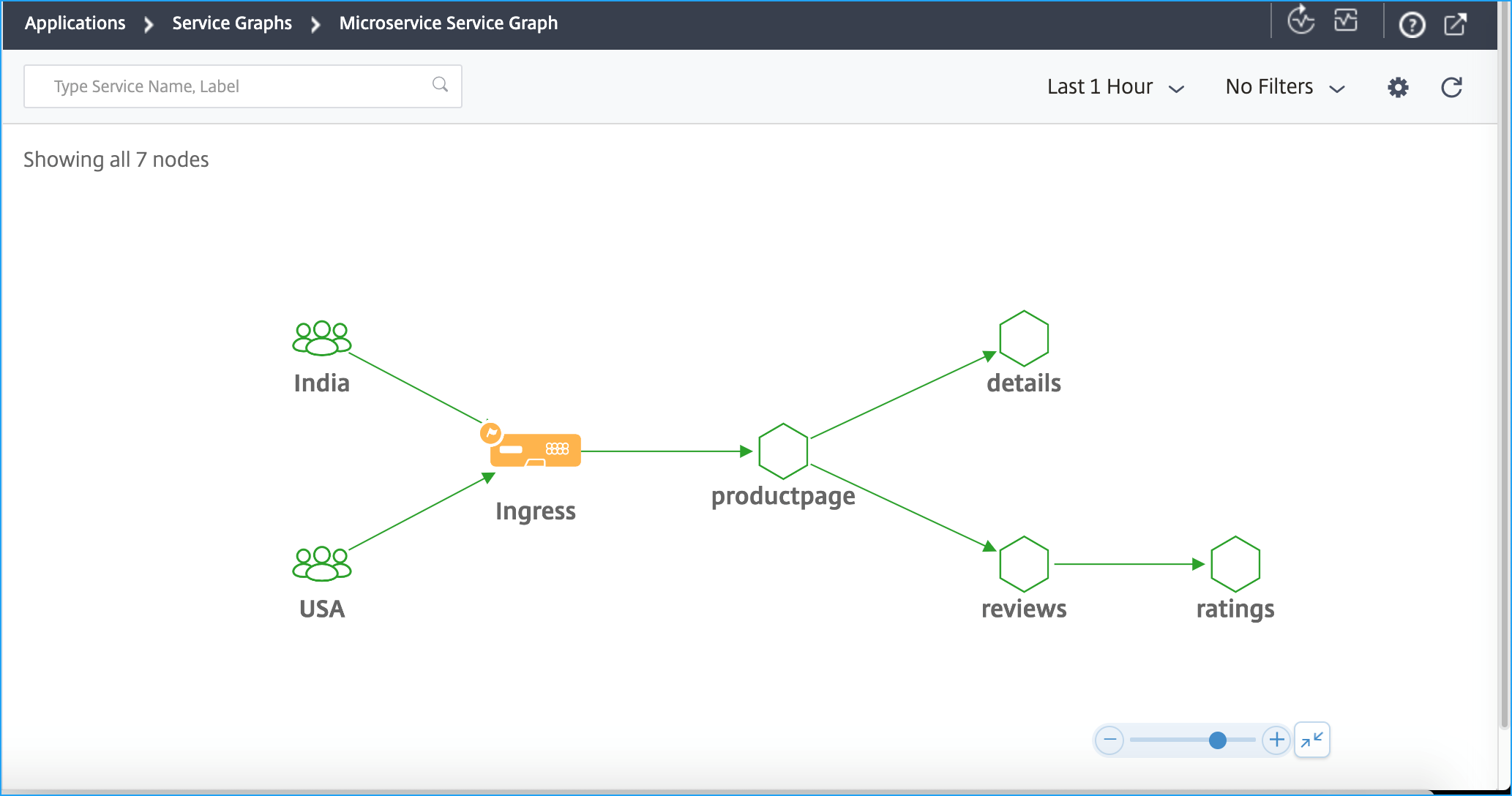Go to Applications breadcrumb
1512x796 pixels.
pyautogui.click(x=75, y=23)
